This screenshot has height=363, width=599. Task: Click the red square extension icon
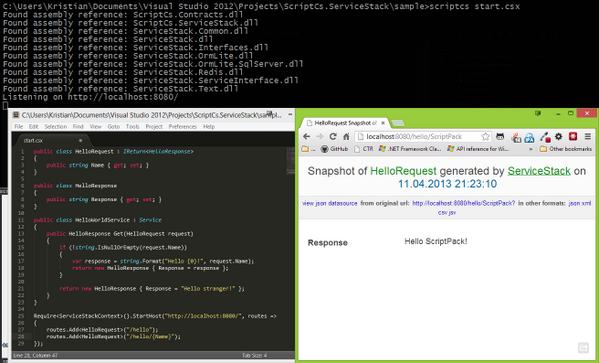tap(573, 136)
